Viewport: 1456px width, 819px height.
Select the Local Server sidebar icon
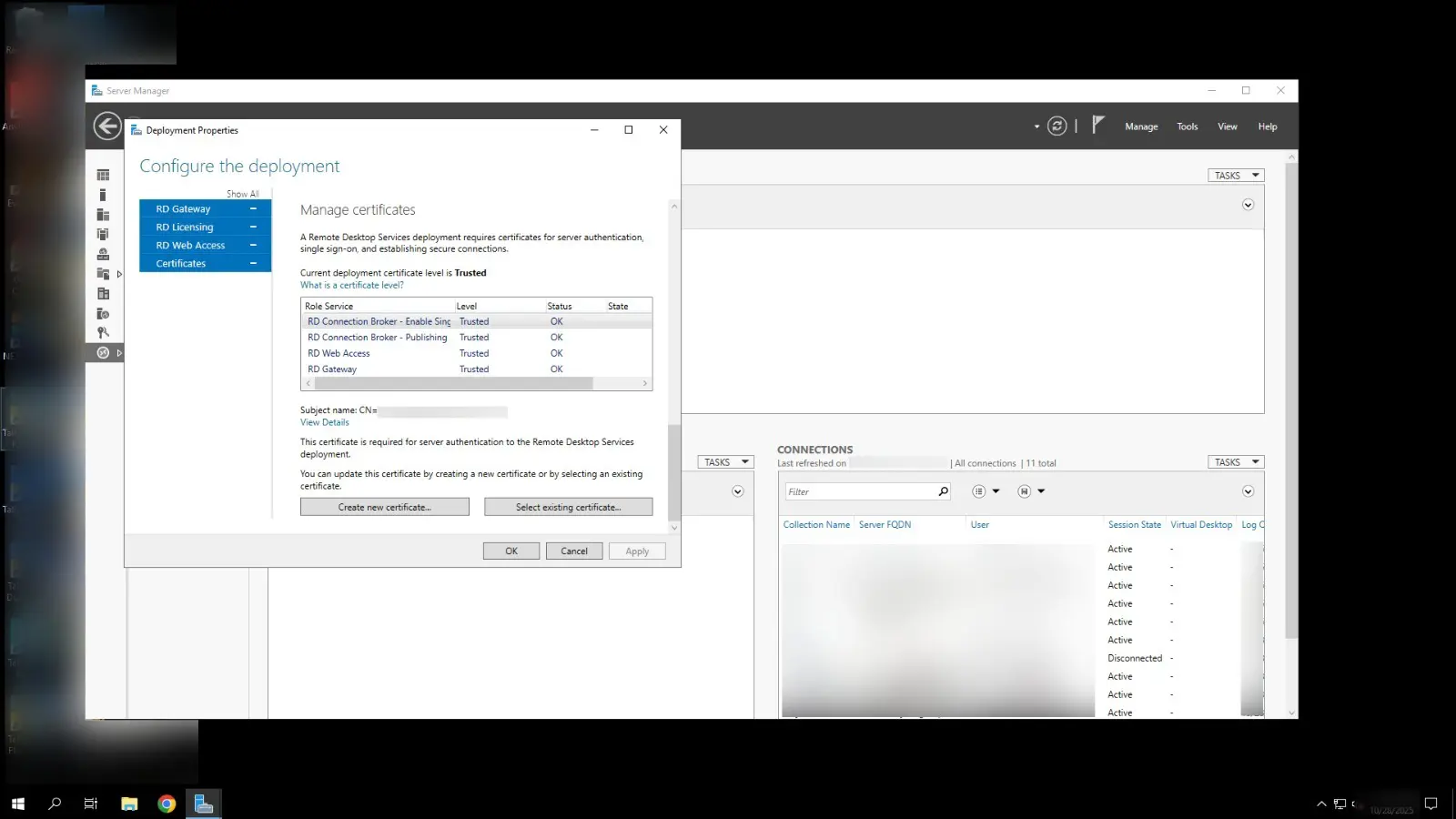point(103,195)
